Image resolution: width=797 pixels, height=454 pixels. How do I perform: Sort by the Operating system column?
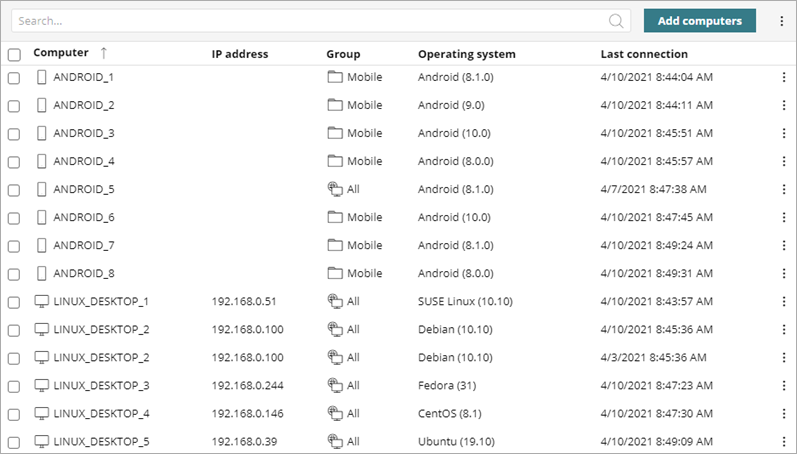[466, 54]
